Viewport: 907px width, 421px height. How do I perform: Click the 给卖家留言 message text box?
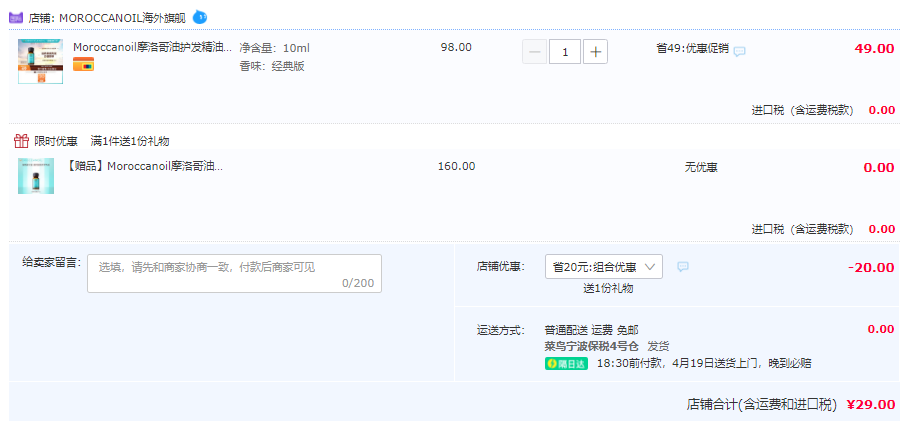click(234, 274)
